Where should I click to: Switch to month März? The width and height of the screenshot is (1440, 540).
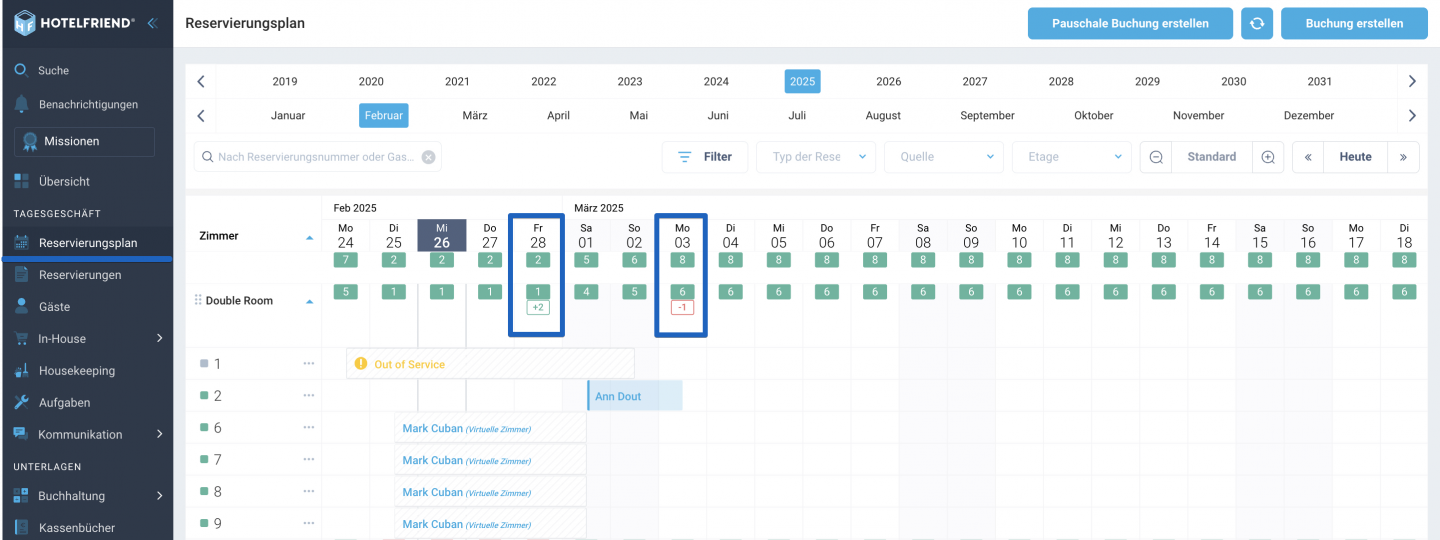(x=475, y=116)
